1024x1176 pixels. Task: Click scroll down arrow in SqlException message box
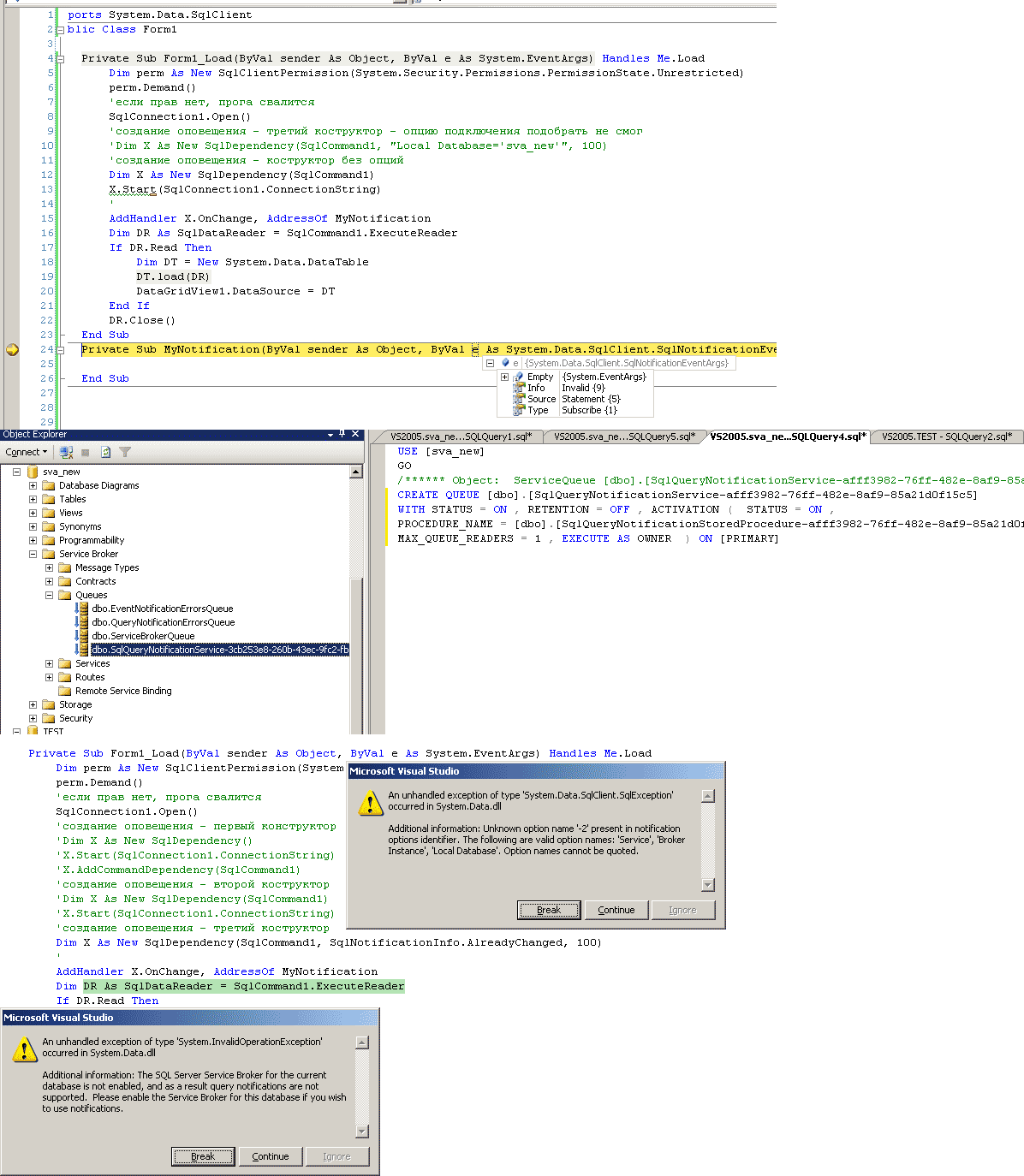(x=708, y=885)
